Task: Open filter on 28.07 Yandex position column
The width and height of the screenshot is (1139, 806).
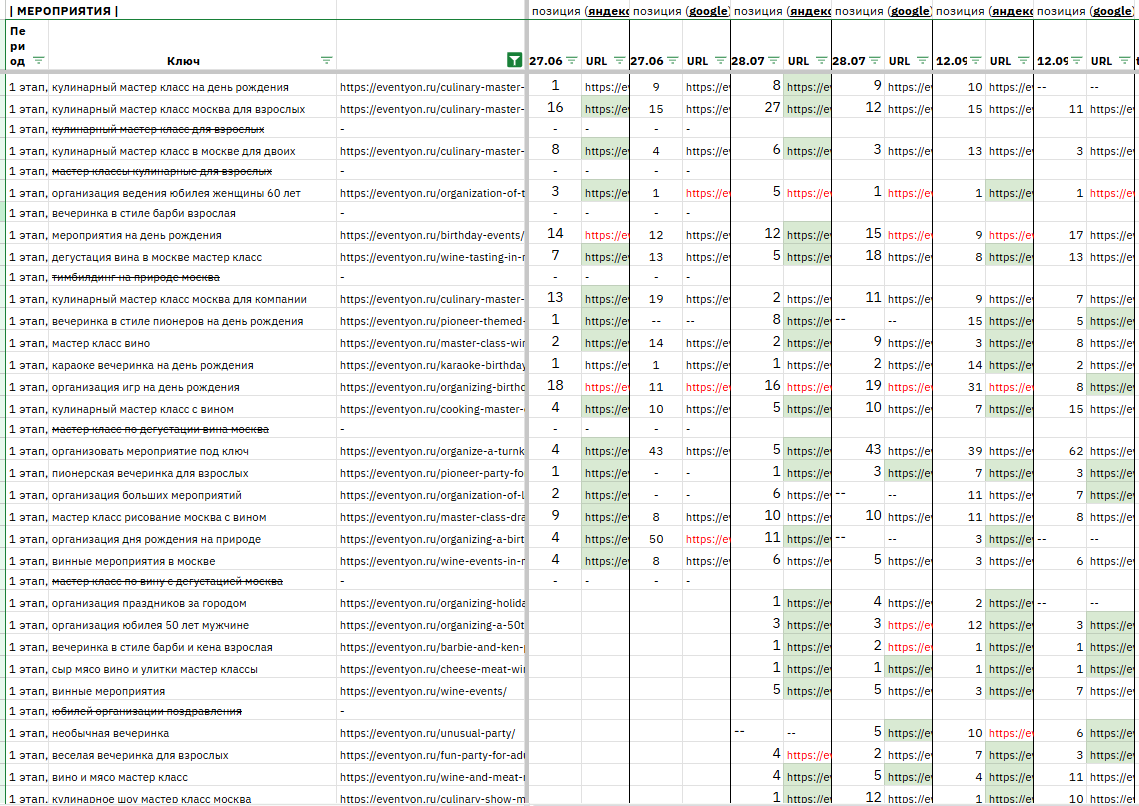Action: [x=773, y=61]
